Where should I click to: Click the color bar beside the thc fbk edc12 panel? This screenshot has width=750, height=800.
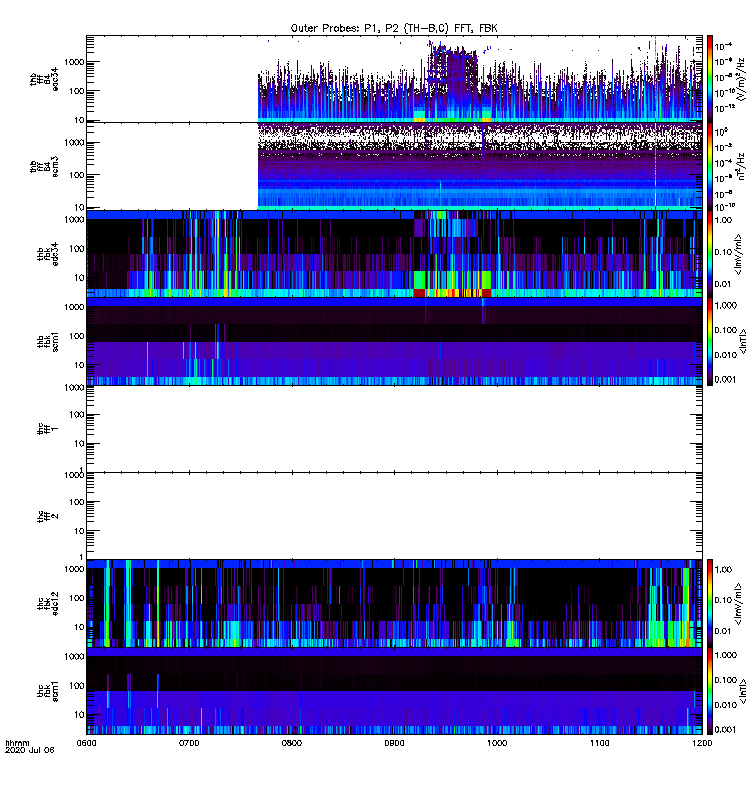[709, 604]
